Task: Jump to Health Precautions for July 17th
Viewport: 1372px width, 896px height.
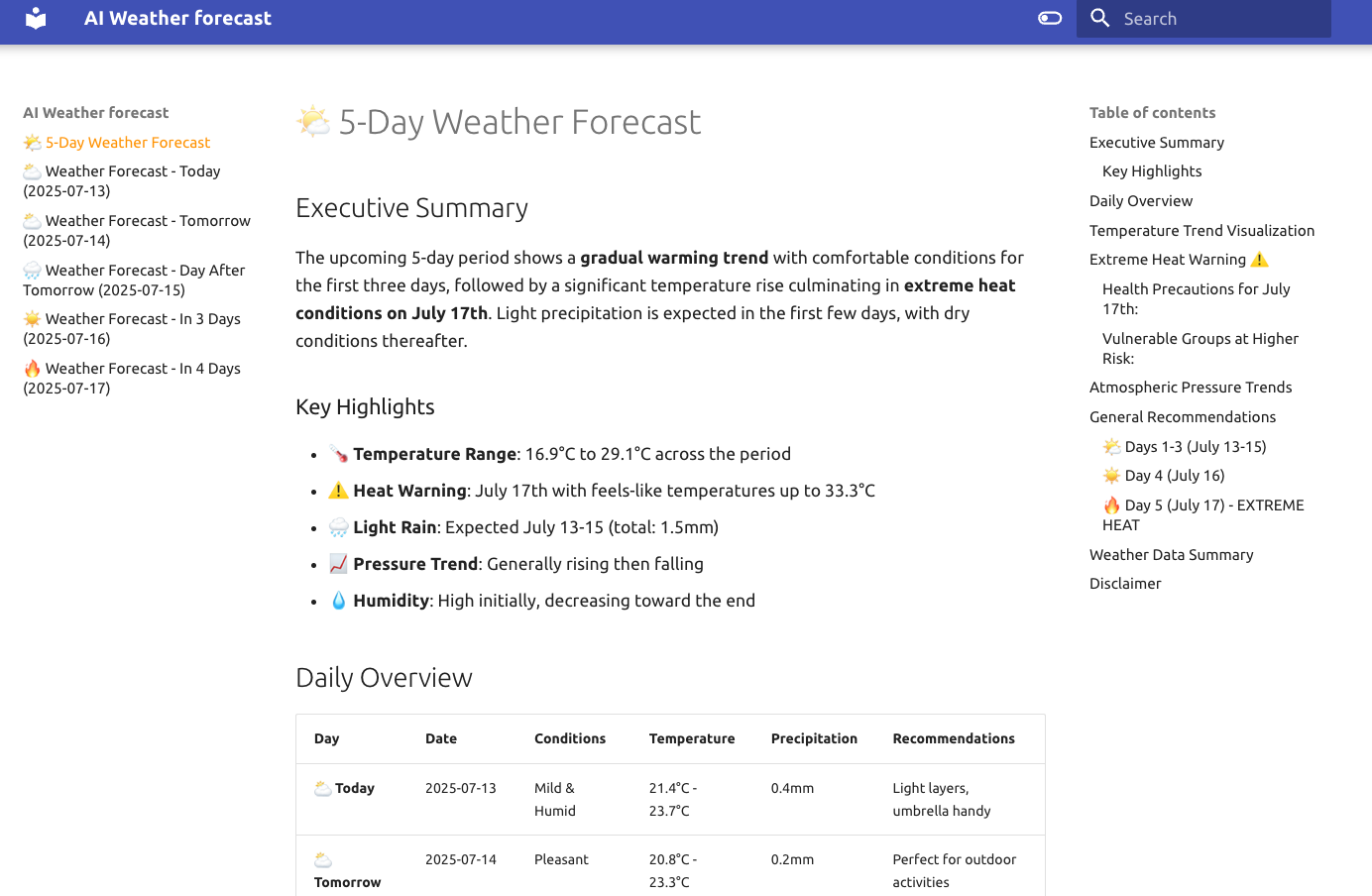Action: 1196,299
